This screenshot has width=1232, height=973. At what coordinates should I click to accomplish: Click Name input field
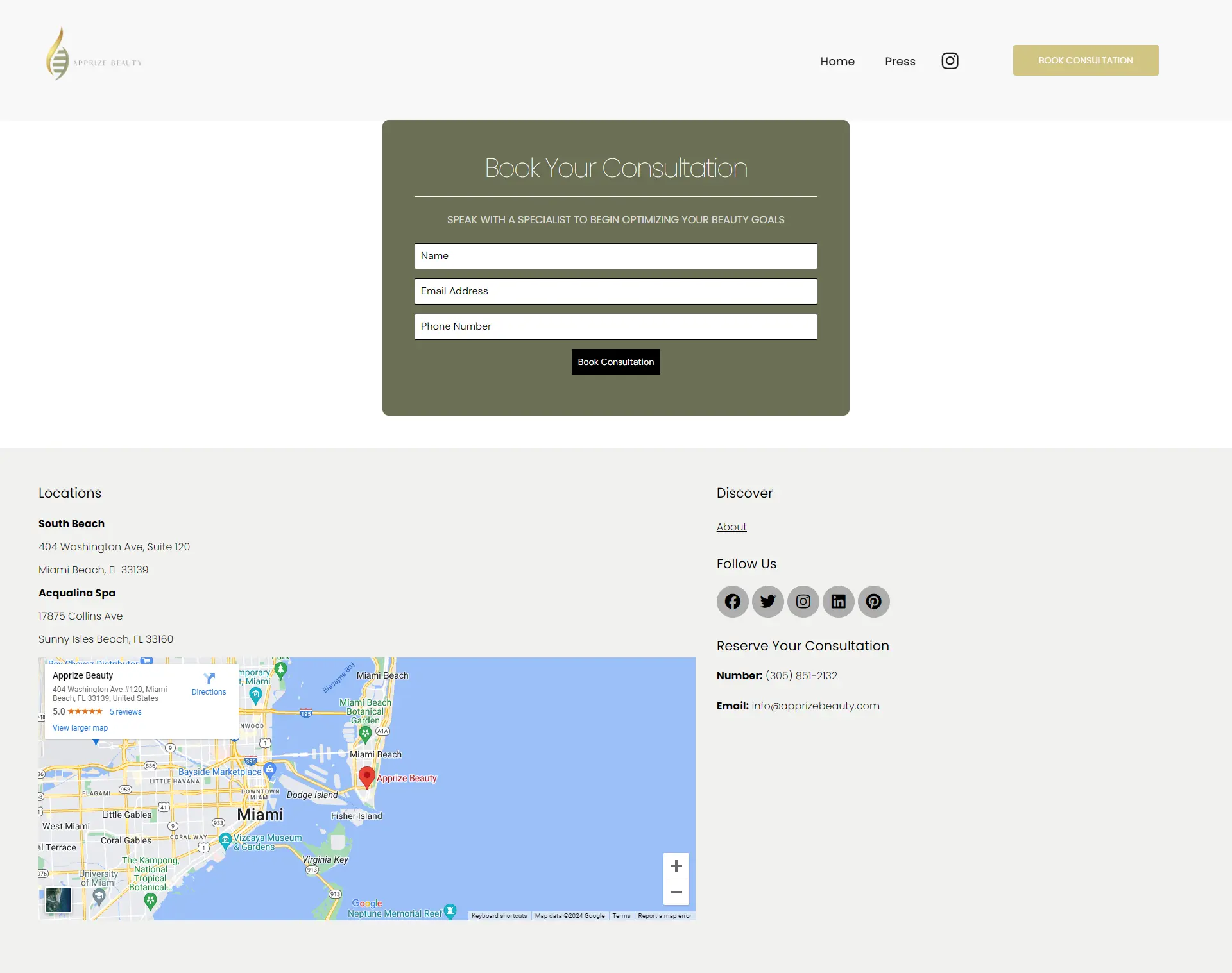point(616,256)
